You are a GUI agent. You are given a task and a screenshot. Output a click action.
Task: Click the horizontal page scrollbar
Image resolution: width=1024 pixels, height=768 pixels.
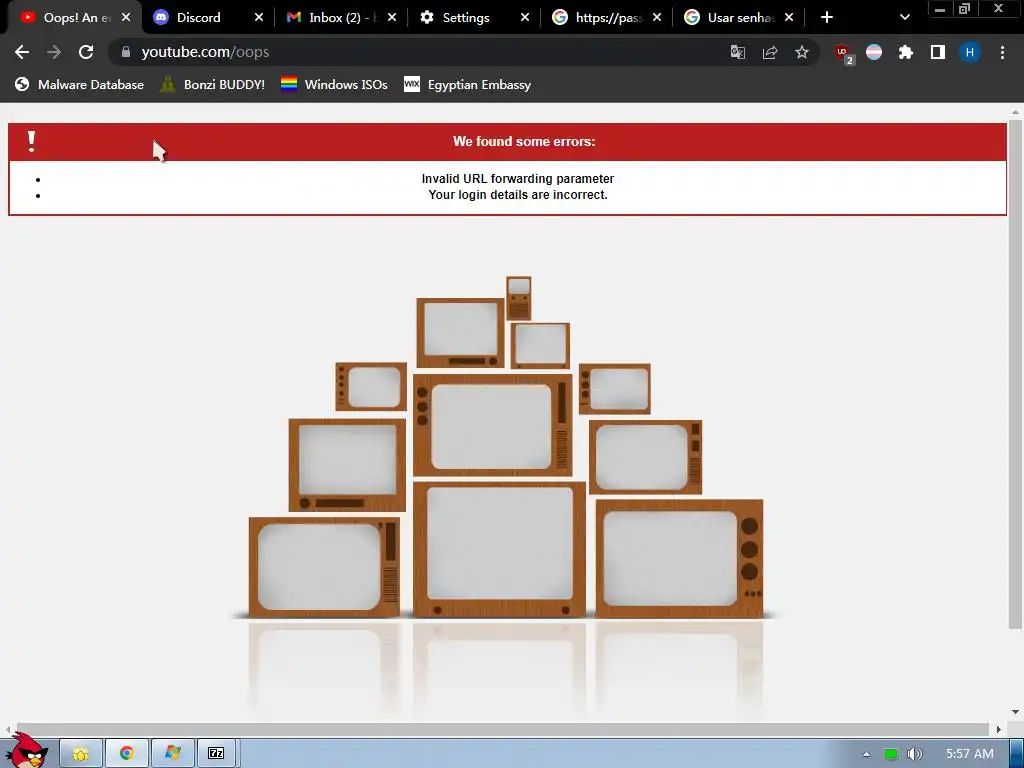[503, 729]
